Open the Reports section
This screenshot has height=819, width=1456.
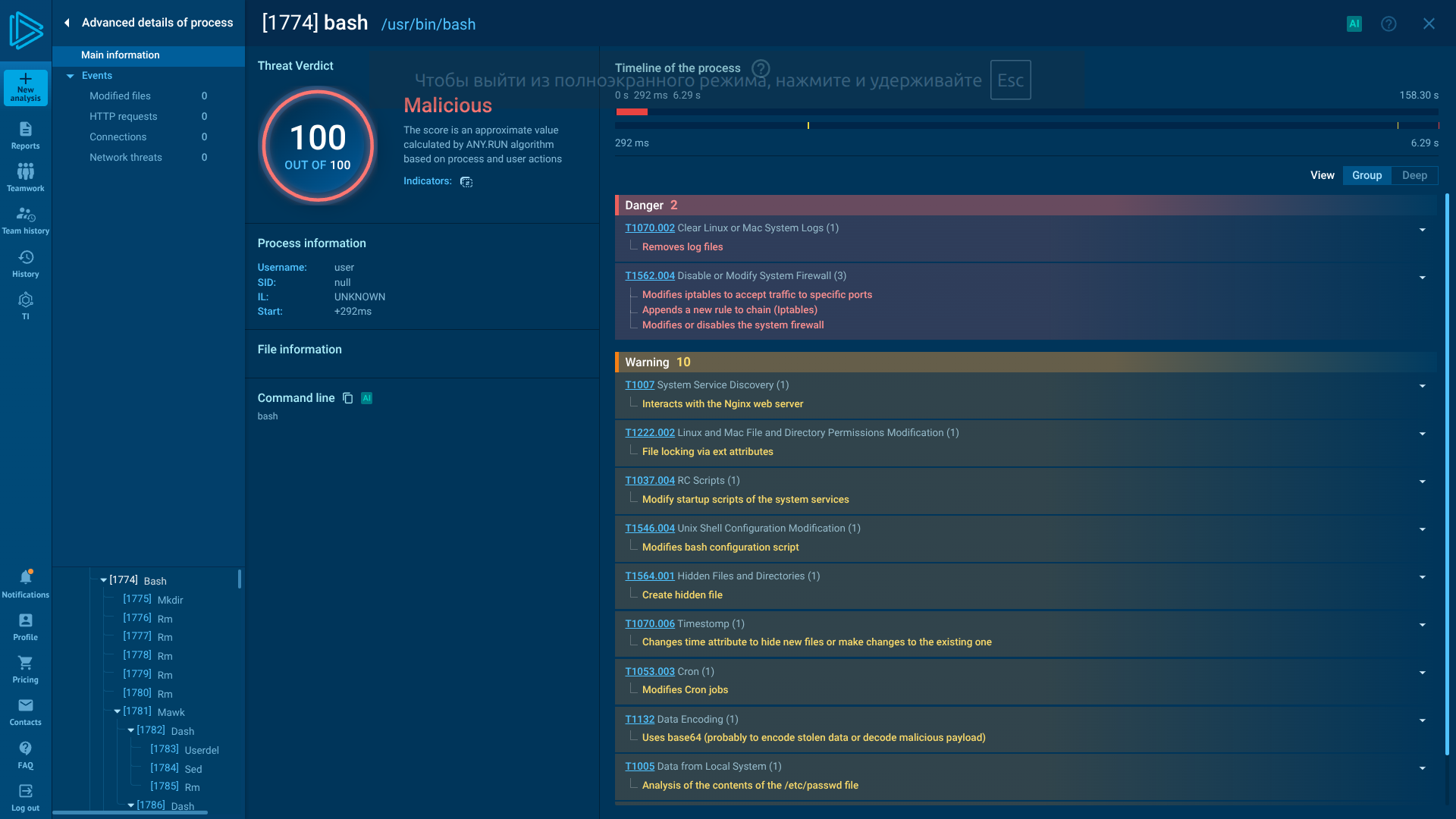pyautogui.click(x=26, y=136)
